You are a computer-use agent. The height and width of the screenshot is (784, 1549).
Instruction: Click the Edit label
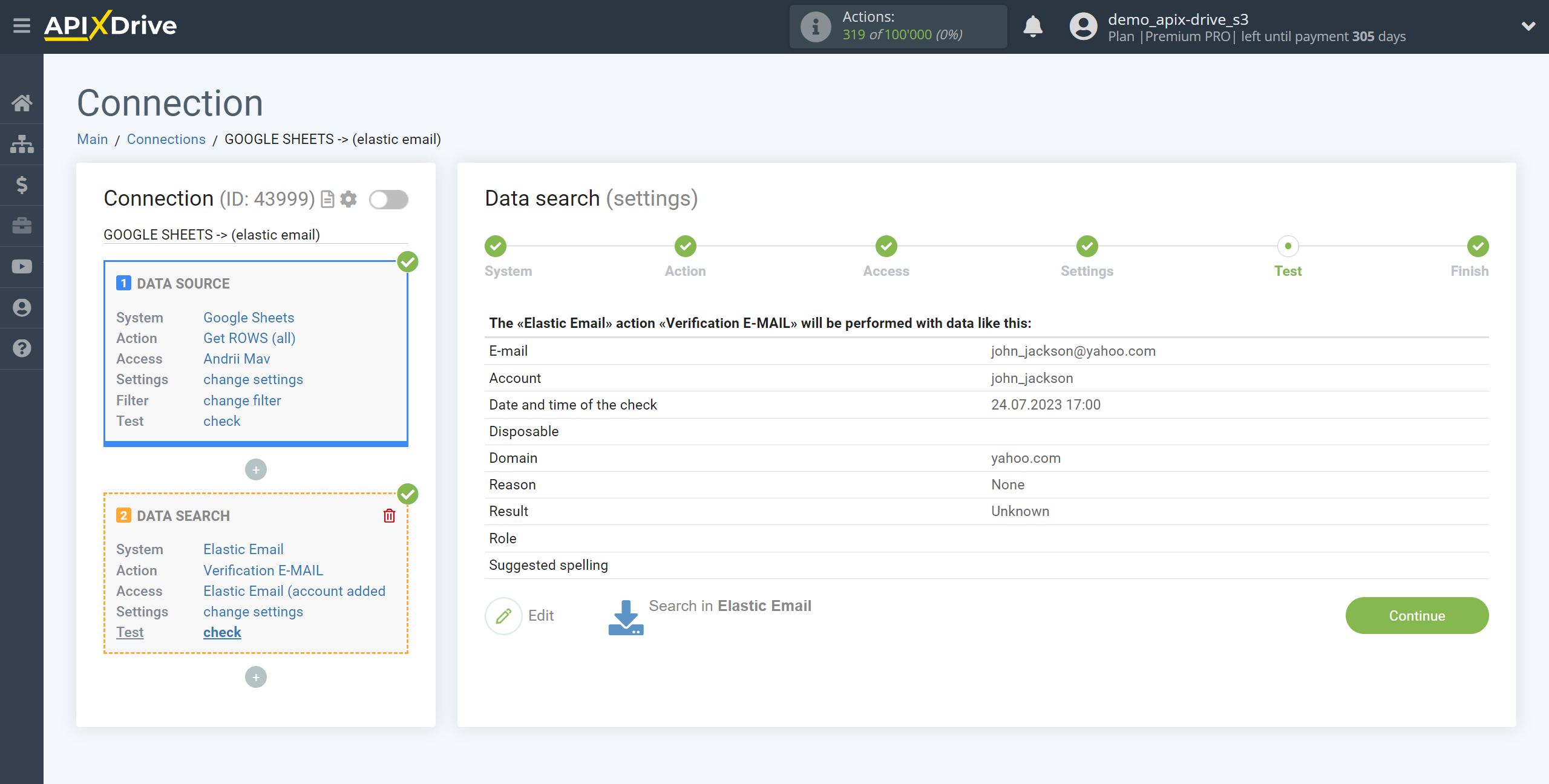[x=541, y=616]
